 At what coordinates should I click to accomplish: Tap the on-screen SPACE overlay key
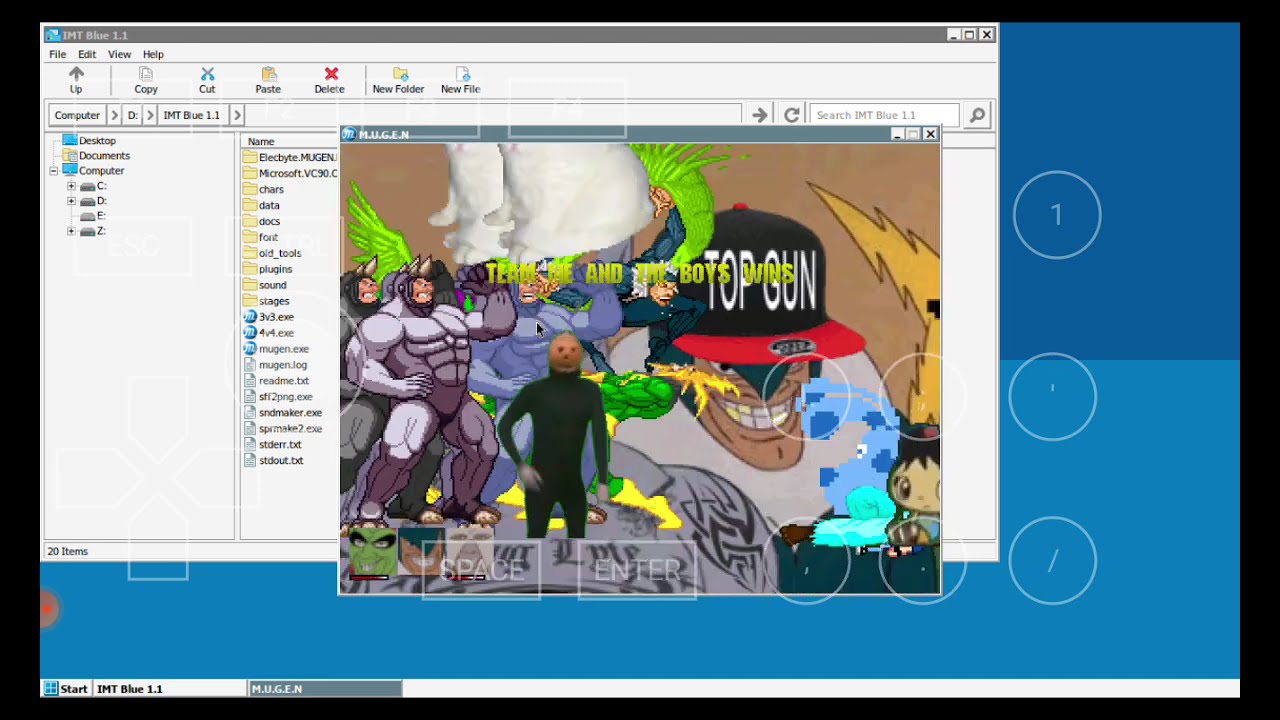[x=482, y=570]
